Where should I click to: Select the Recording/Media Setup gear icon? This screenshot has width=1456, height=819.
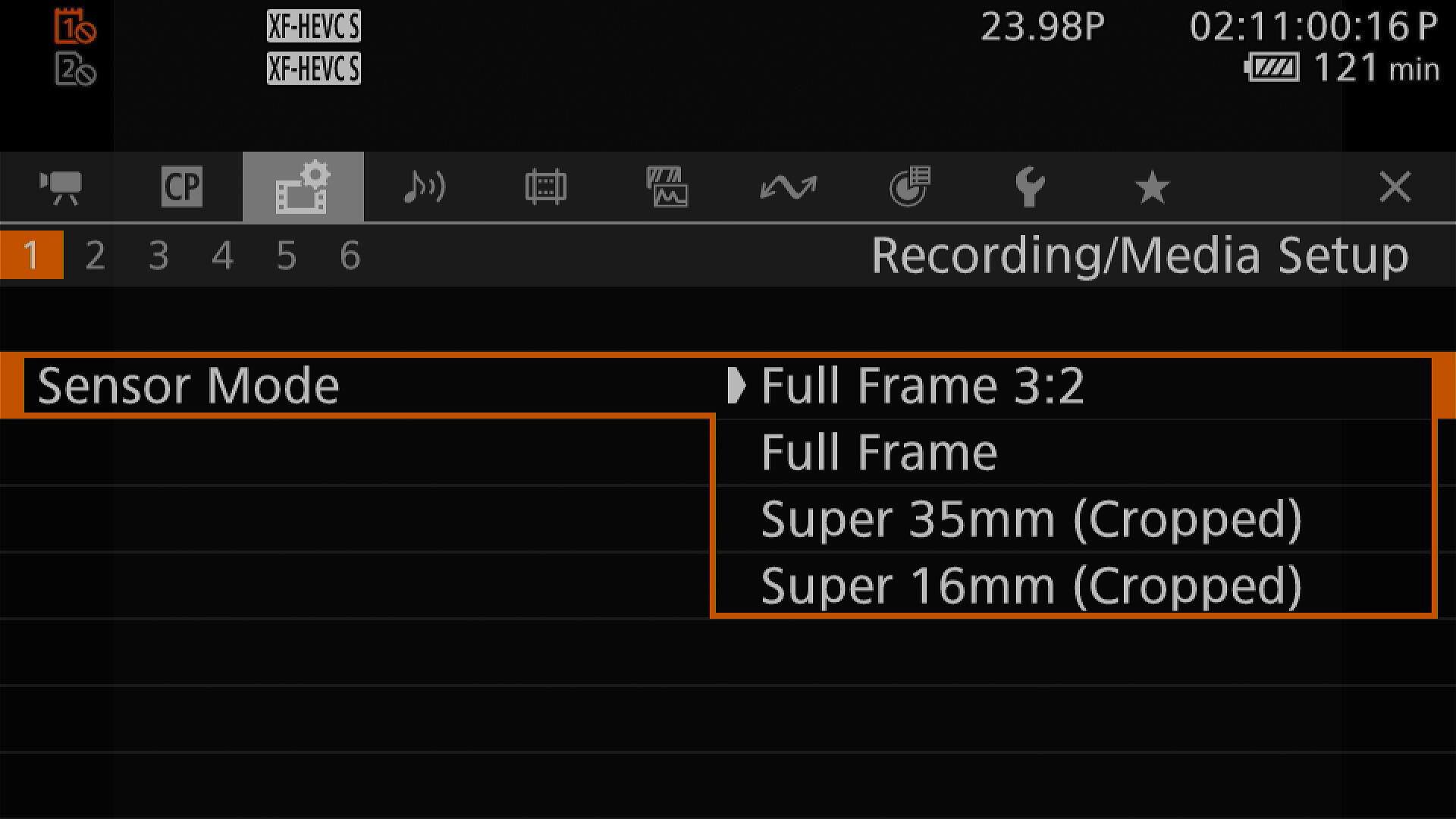coord(303,187)
